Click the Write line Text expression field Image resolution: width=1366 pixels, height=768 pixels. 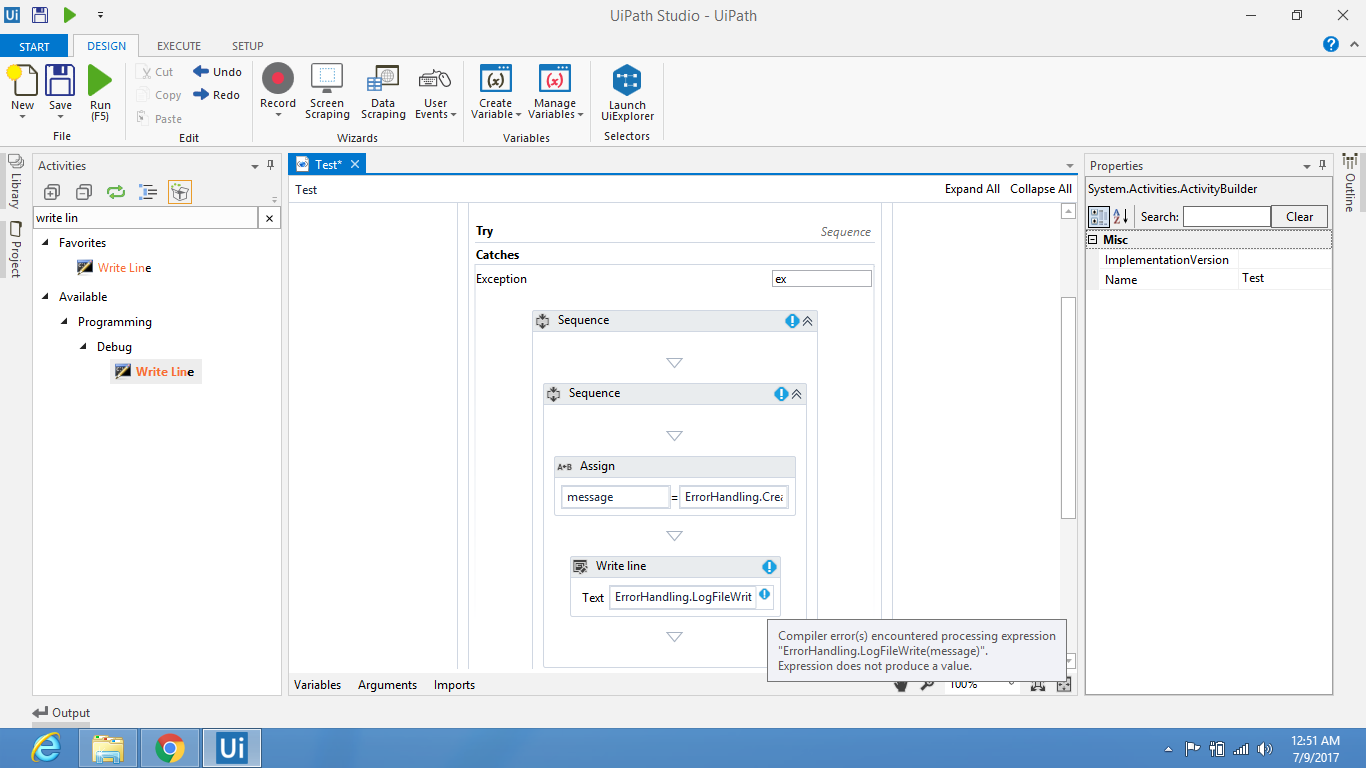(x=682, y=598)
